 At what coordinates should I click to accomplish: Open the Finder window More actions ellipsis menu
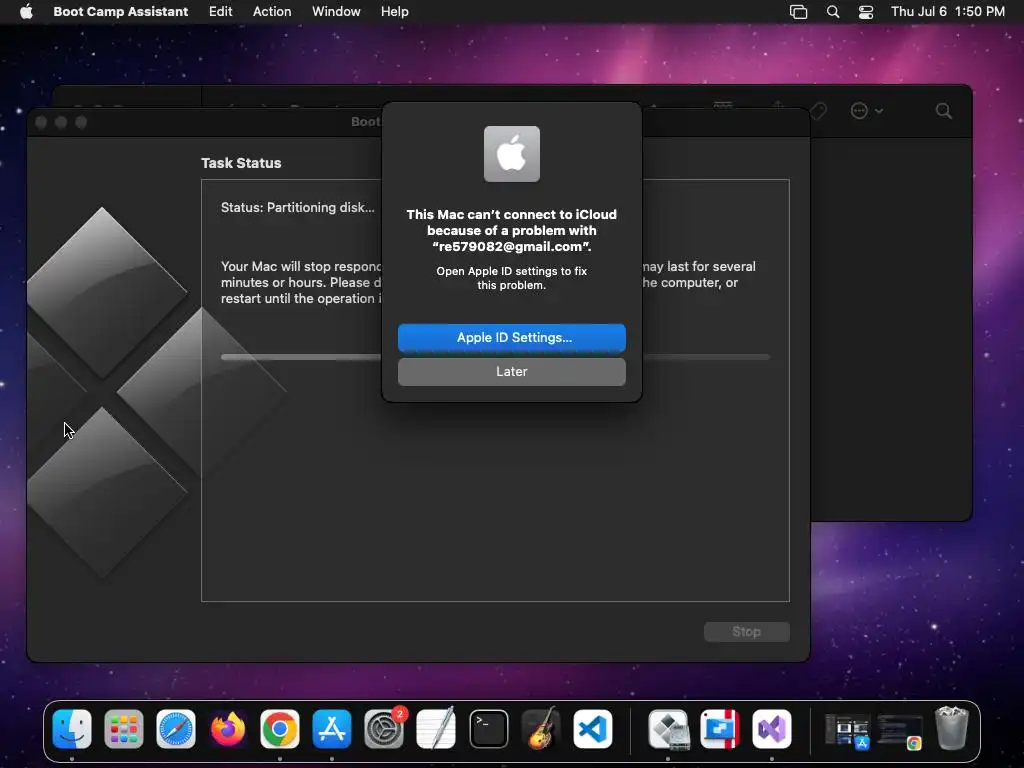867,111
